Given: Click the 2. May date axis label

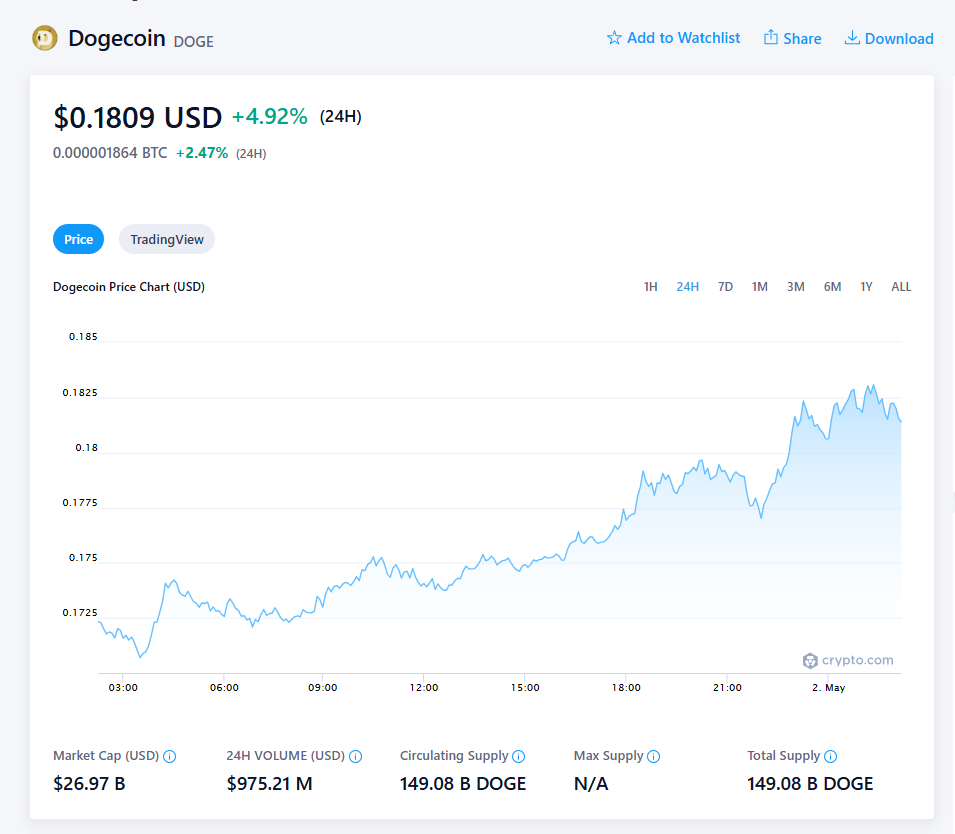Looking at the screenshot, I should [x=828, y=687].
